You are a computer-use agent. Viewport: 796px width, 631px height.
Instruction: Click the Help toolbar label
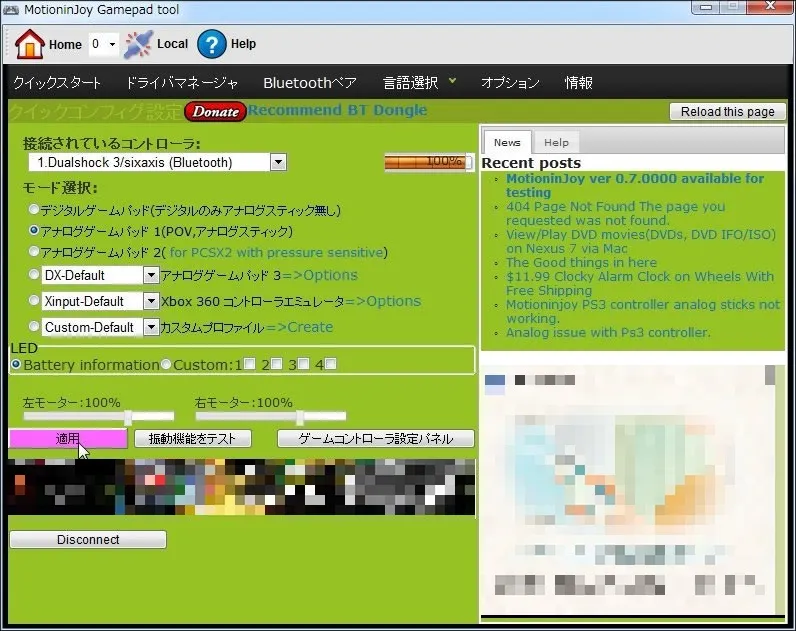pyautogui.click(x=243, y=44)
